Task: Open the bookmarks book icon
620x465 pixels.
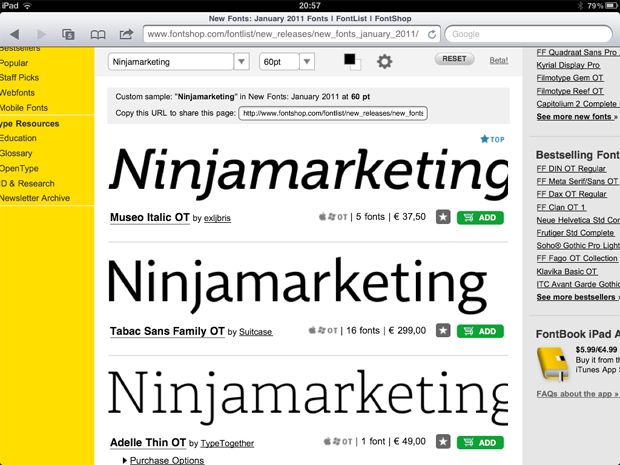Action: pyautogui.click(x=98, y=35)
